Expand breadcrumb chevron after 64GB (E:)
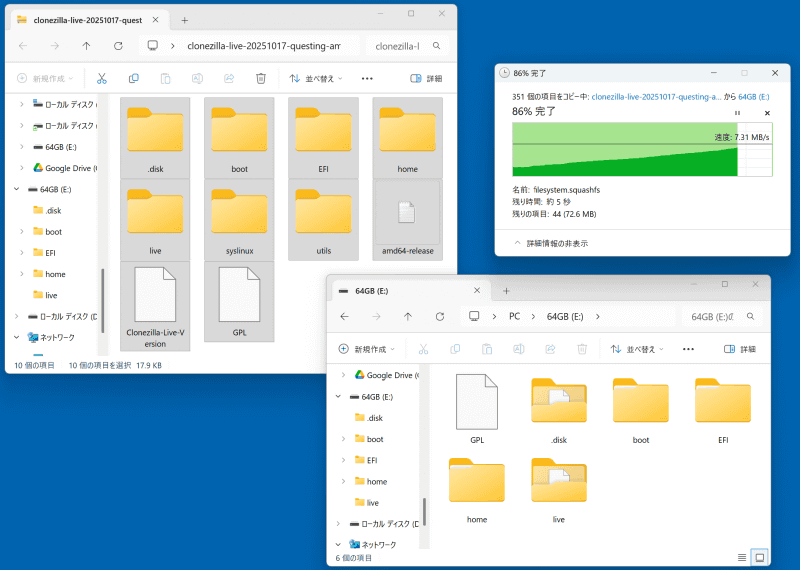This screenshot has height=570, width=800. coord(597,316)
